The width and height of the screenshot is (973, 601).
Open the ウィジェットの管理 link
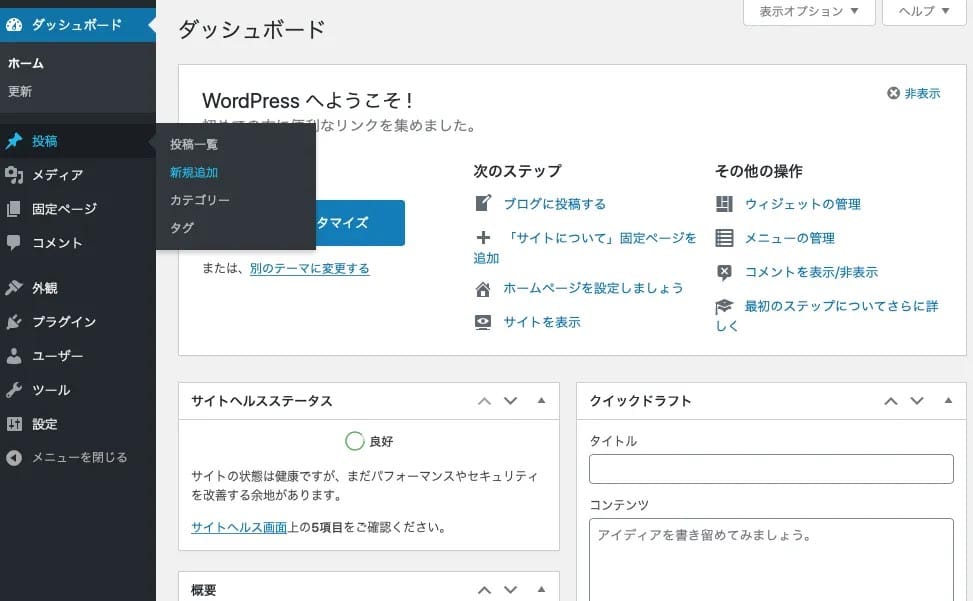pyautogui.click(x=802, y=204)
